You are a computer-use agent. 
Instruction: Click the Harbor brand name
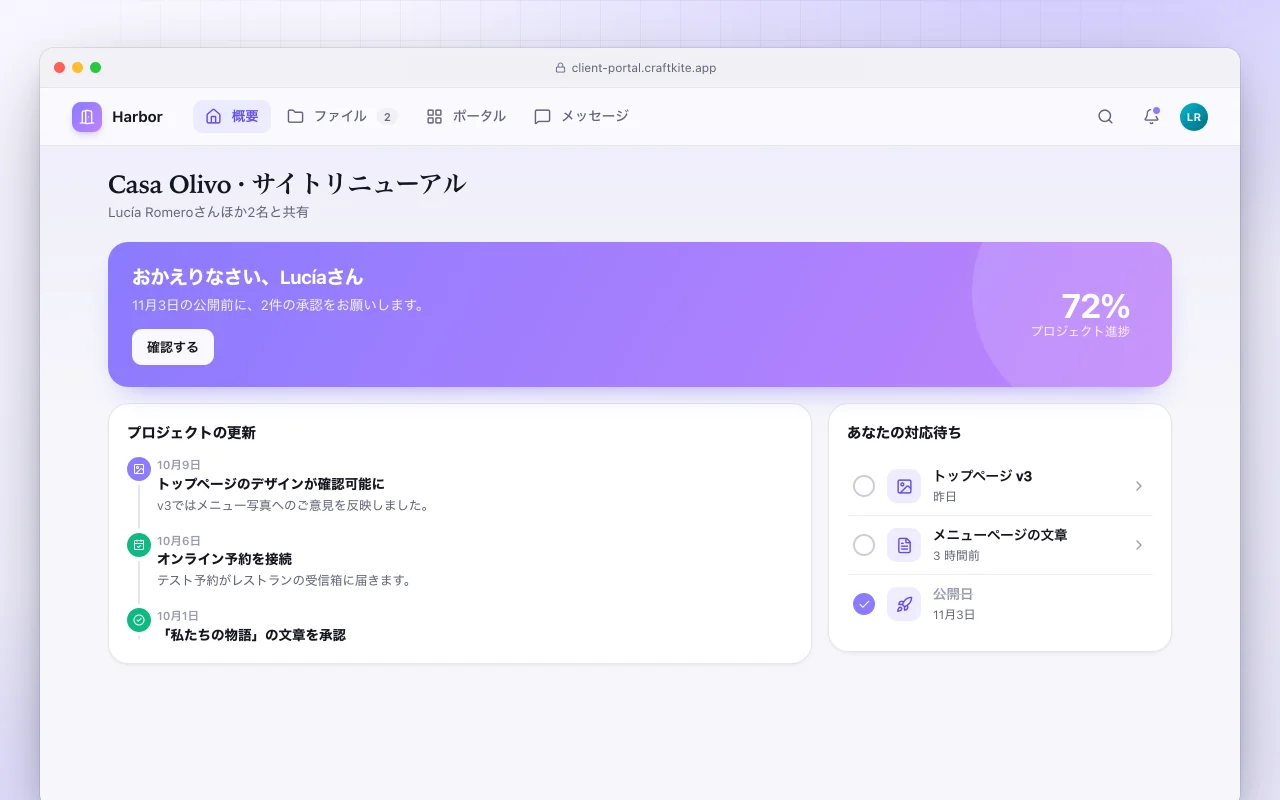coord(137,117)
